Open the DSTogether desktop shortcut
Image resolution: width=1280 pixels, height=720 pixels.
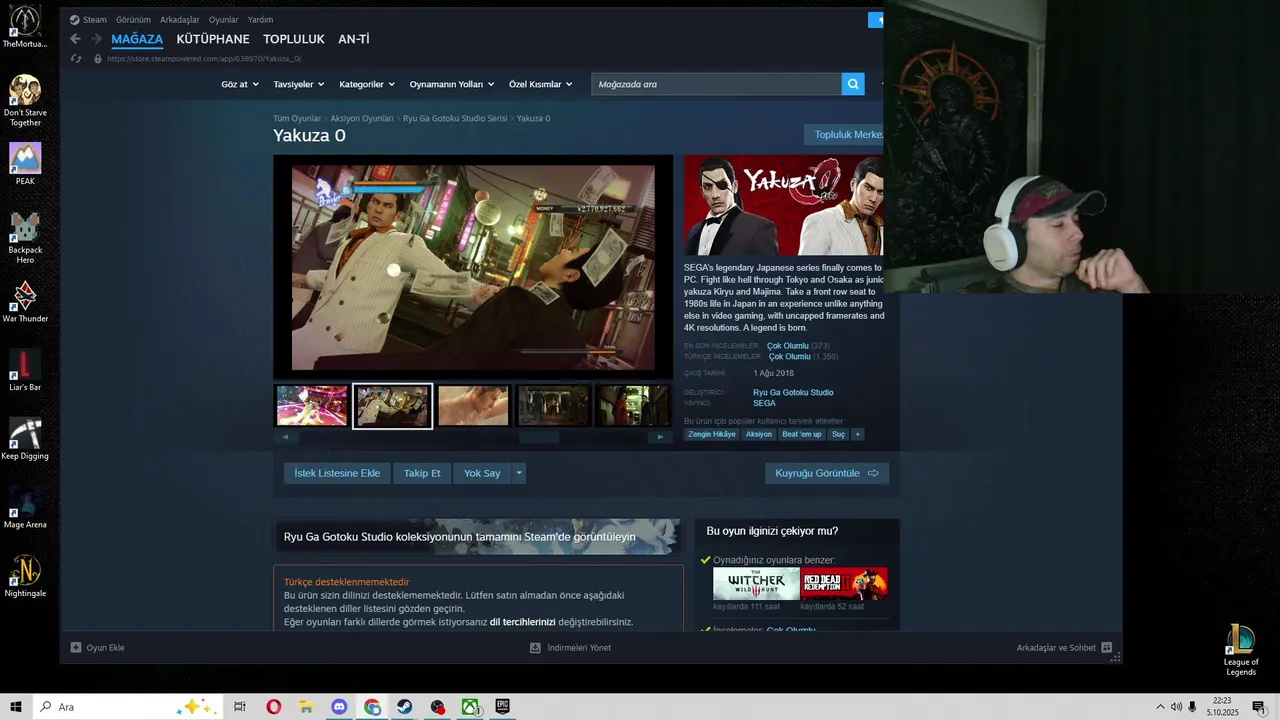(25, 100)
